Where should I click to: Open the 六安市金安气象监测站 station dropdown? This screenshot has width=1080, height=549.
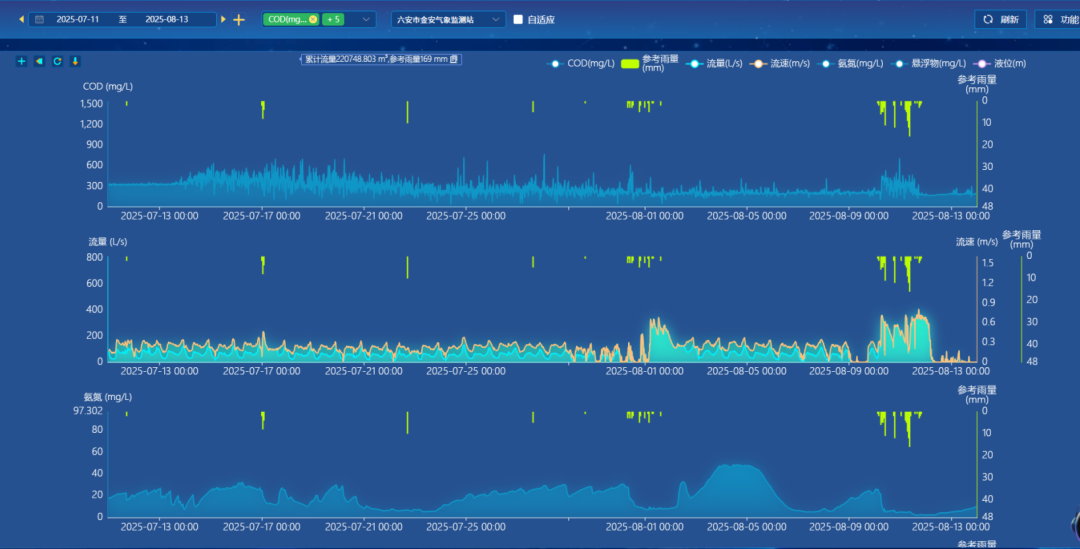pyautogui.click(x=448, y=19)
